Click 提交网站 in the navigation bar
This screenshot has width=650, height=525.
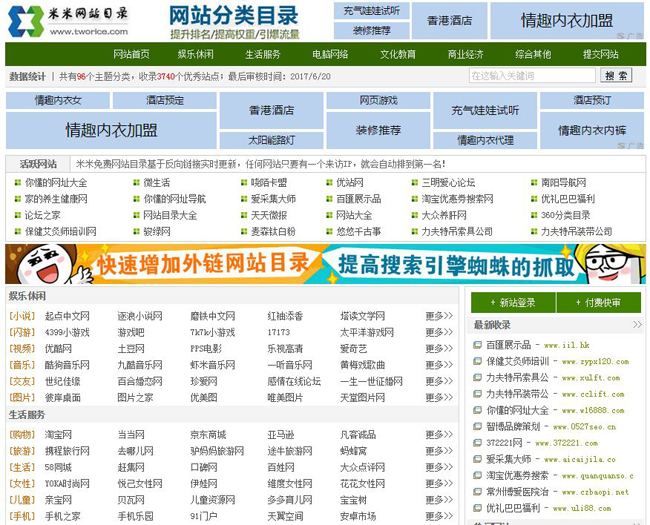point(601,54)
